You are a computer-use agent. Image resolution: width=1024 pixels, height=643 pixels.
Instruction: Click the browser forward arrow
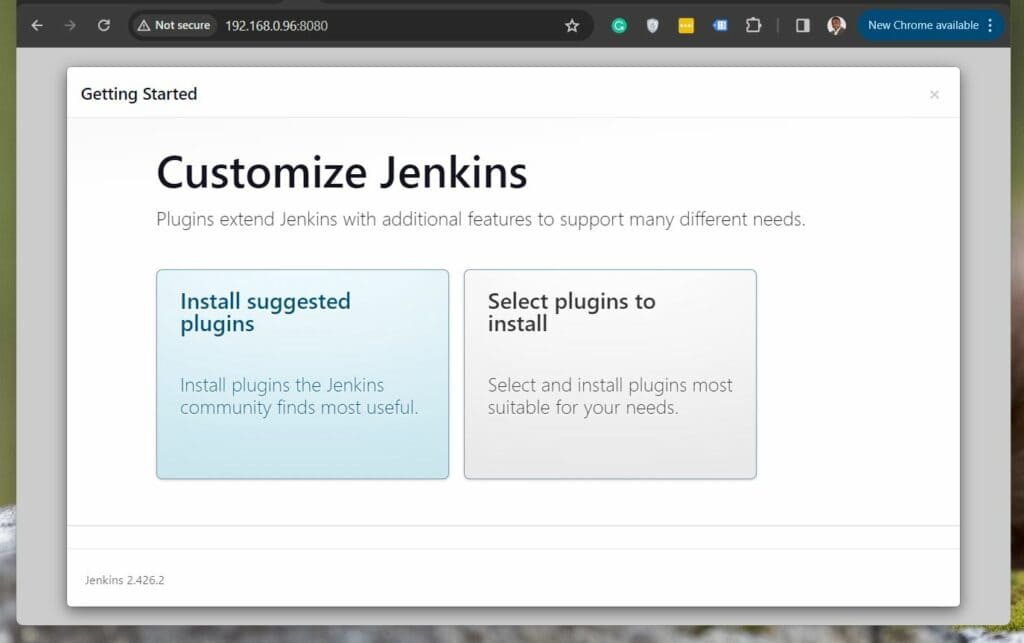point(70,25)
